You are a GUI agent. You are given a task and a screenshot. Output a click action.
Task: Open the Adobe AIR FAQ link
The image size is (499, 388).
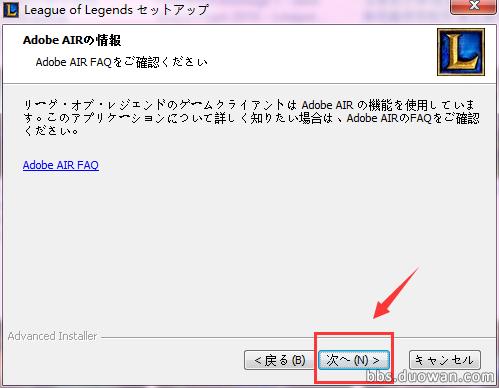(61, 165)
